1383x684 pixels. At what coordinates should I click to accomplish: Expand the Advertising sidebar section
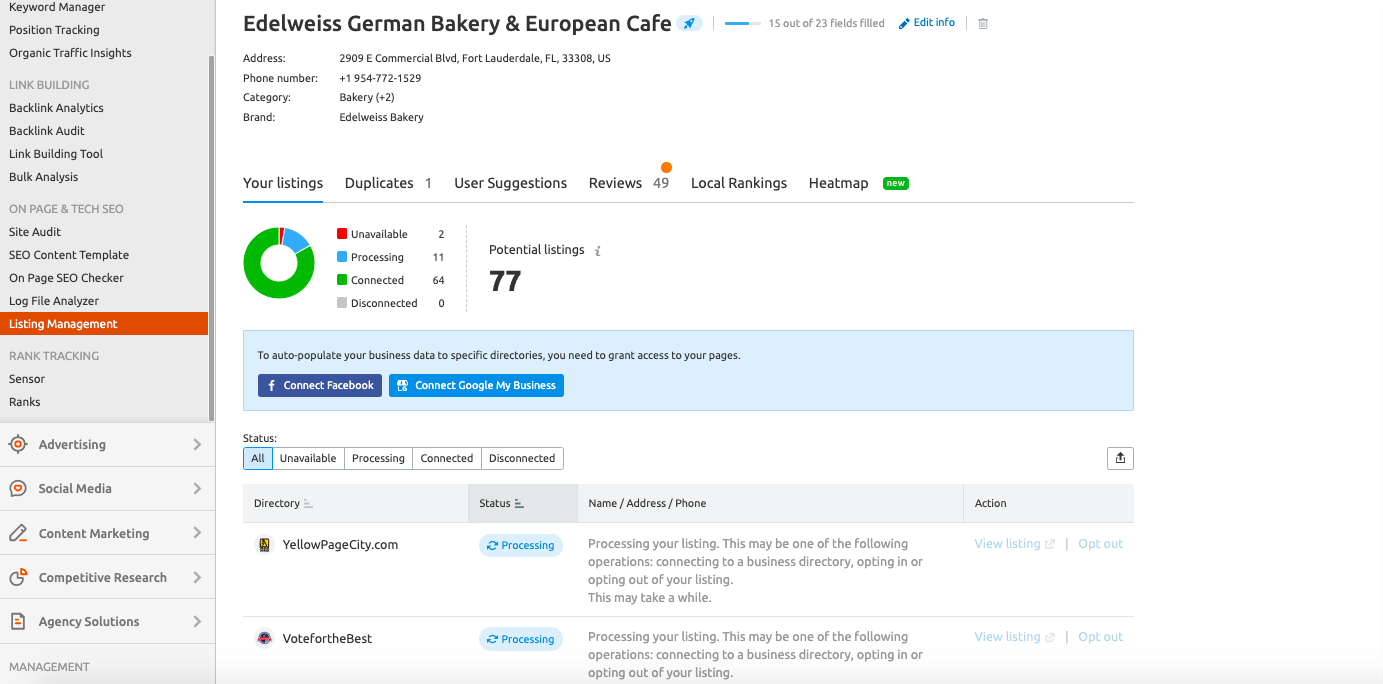(x=197, y=444)
